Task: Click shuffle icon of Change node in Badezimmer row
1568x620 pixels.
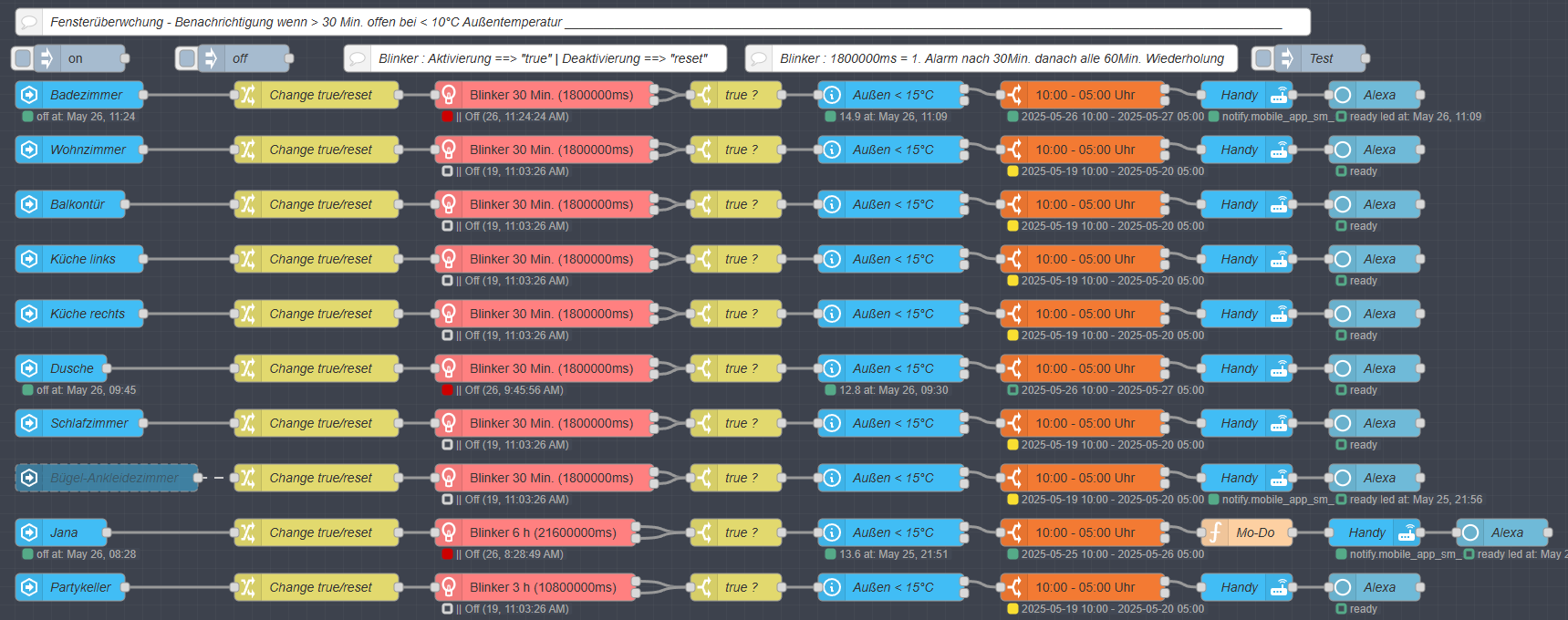Action: tap(248, 95)
